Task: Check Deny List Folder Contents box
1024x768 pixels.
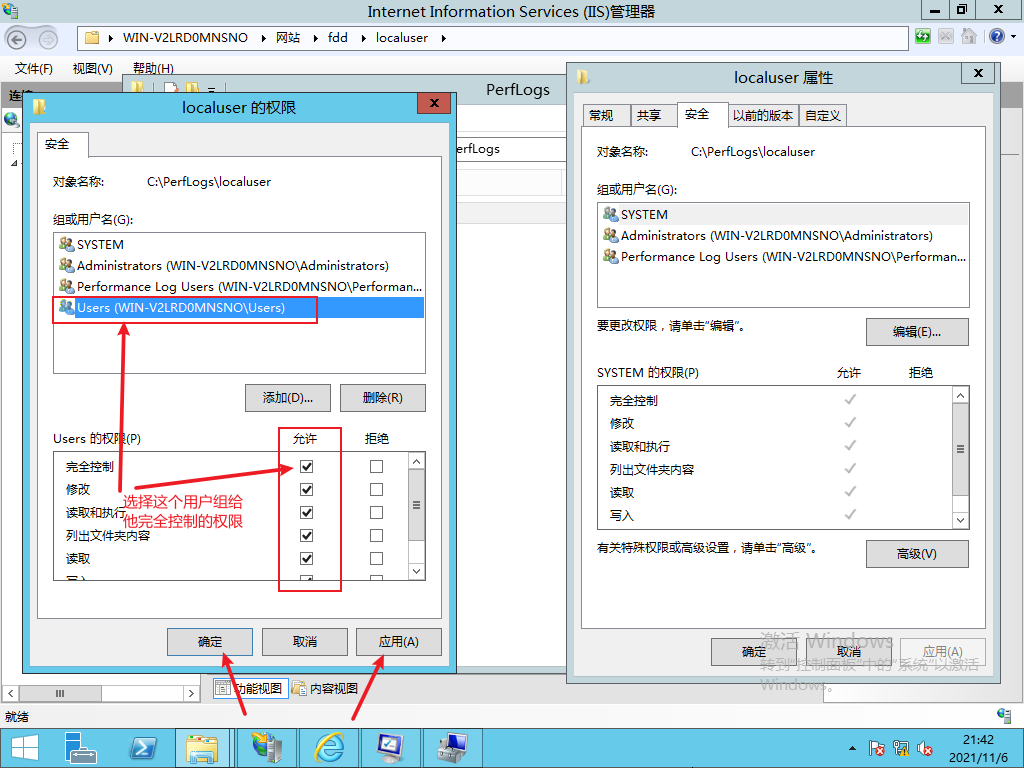Action: click(x=376, y=536)
